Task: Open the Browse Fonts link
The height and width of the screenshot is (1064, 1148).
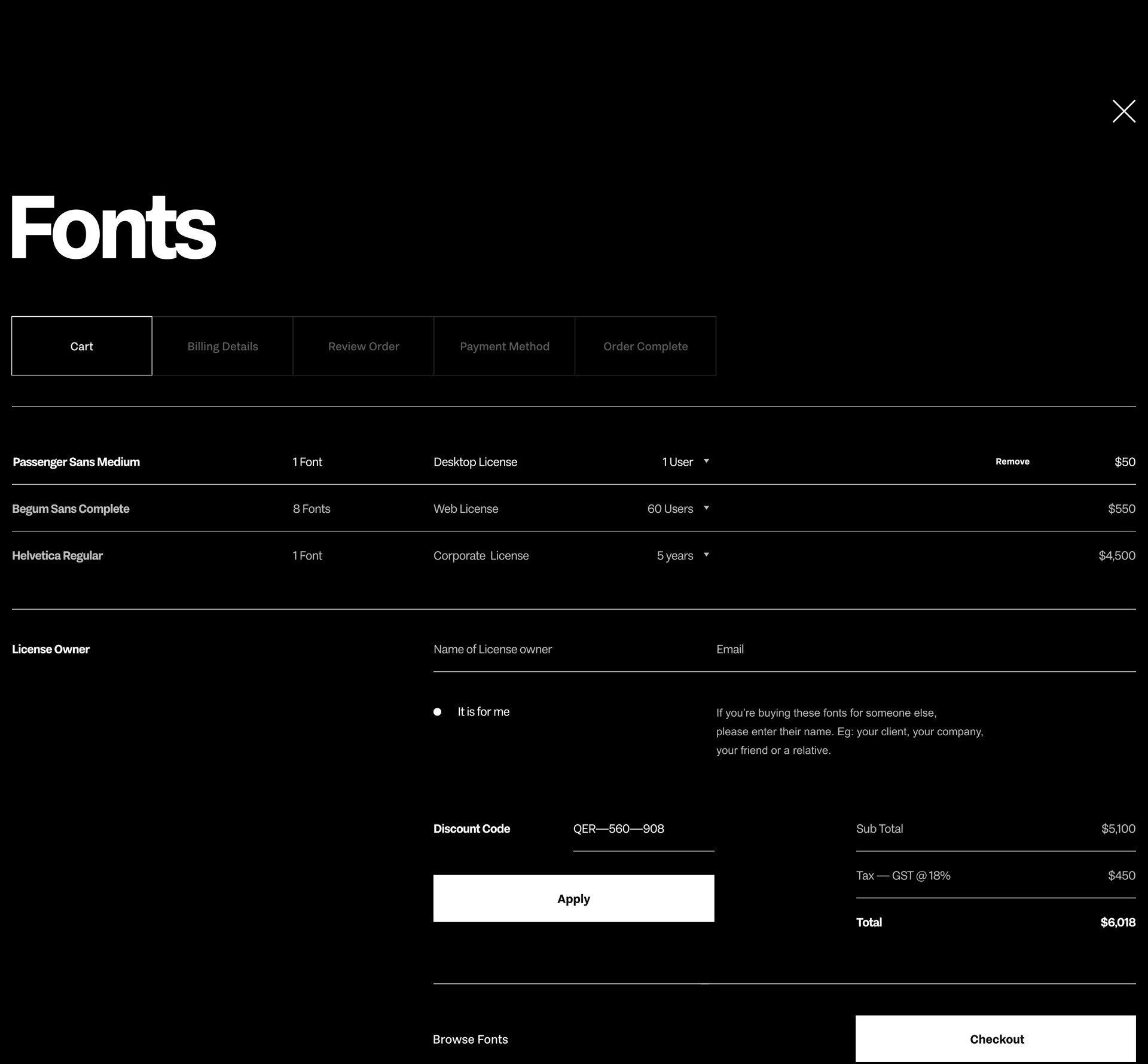Action: pos(470,1039)
